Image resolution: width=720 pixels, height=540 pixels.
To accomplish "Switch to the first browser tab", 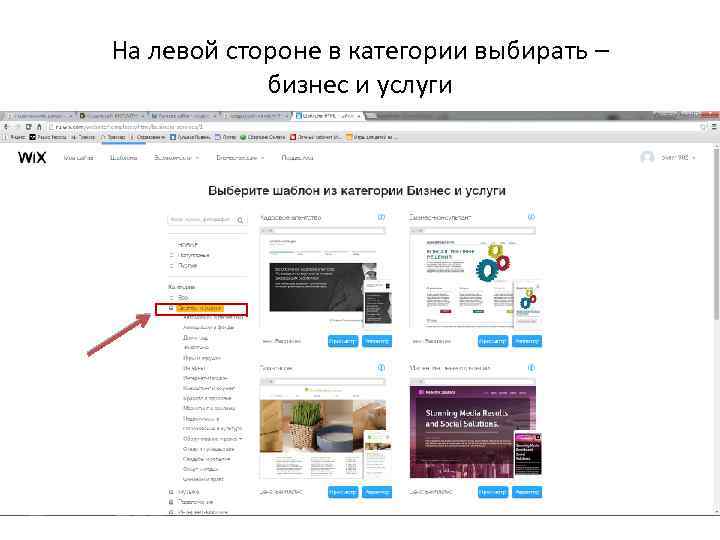I will click(38, 116).
